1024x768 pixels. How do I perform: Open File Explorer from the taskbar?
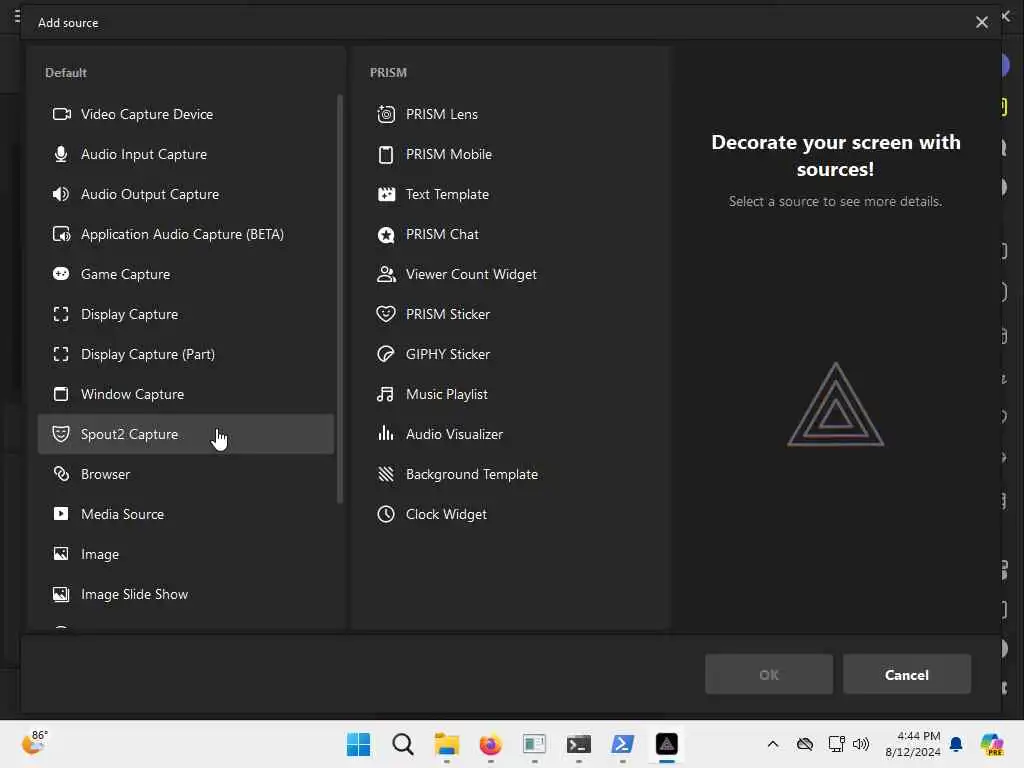click(447, 744)
